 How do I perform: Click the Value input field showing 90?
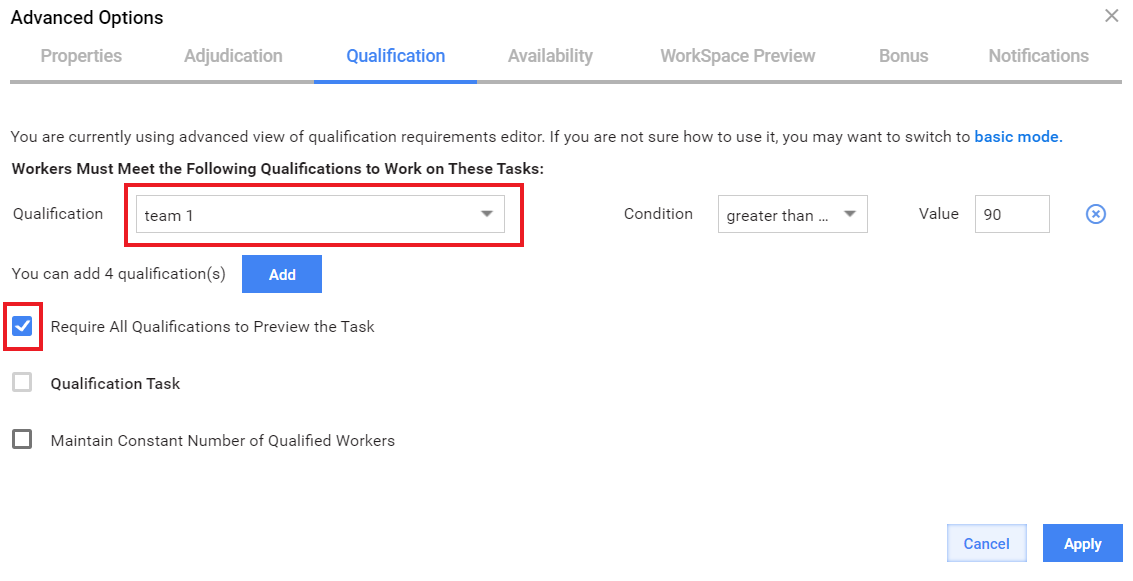point(1012,214)
